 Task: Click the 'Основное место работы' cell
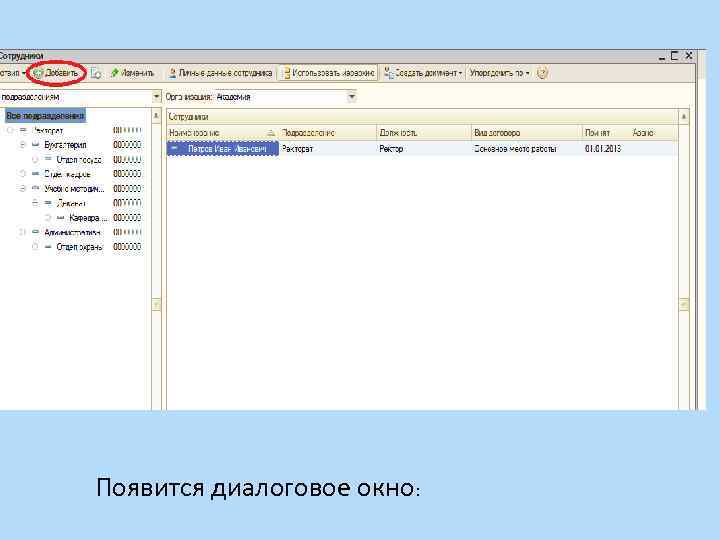527,149
